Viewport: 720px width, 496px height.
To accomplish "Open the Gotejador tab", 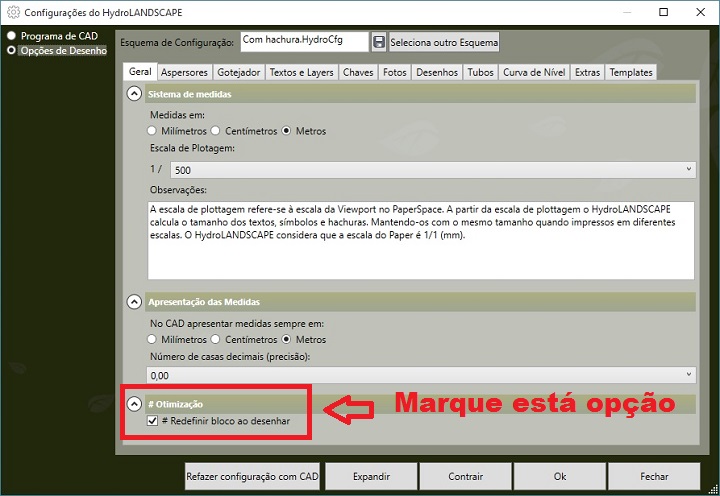I will (x=239, y=73).
